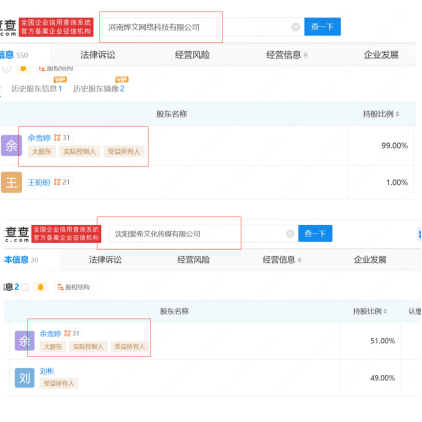This screenshot has width=422, height=422.
Task: Click the info icon next to 息 2
Action: [x=25, y=287]
